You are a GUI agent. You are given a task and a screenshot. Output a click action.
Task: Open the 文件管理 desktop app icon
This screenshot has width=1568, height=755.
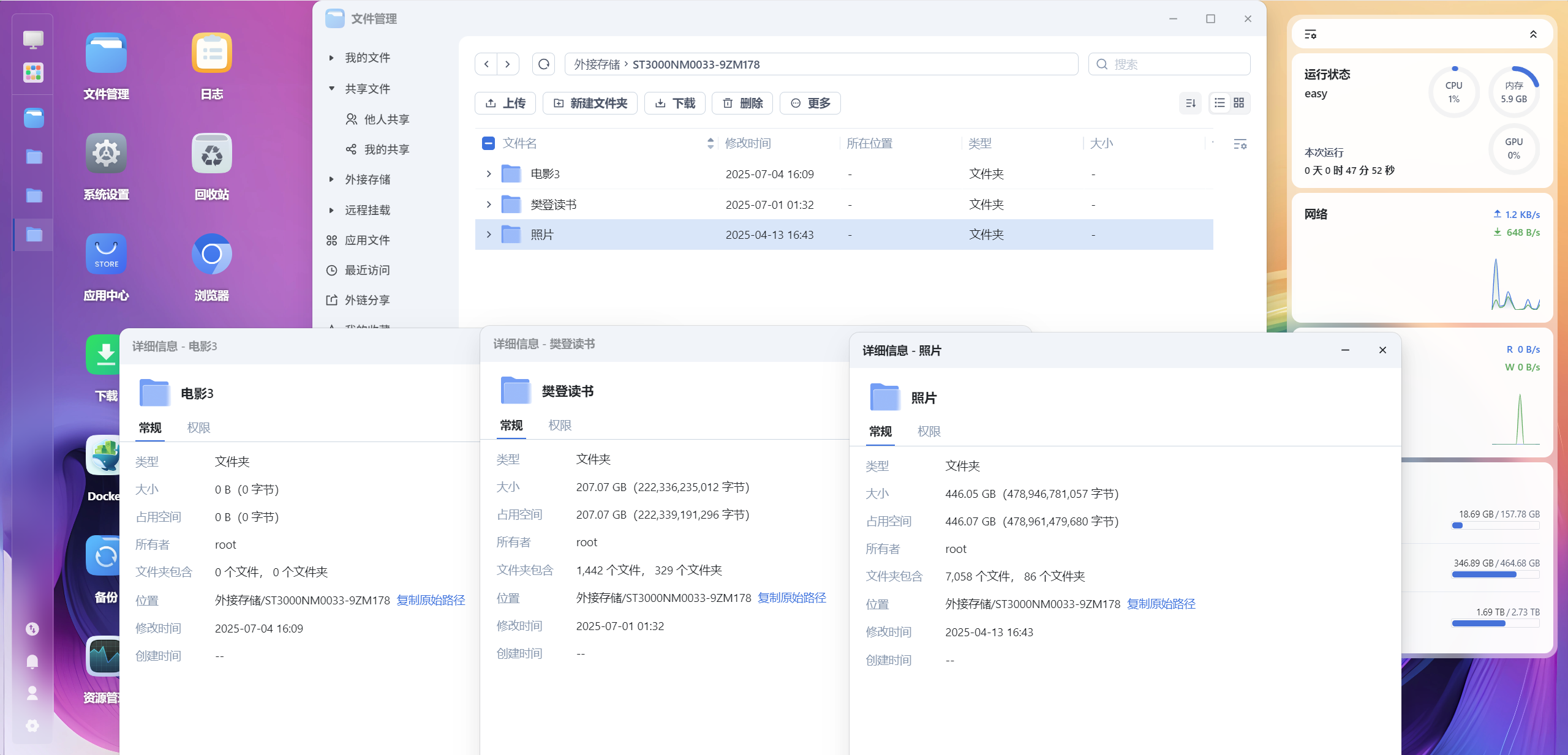(x=106, y=53)
